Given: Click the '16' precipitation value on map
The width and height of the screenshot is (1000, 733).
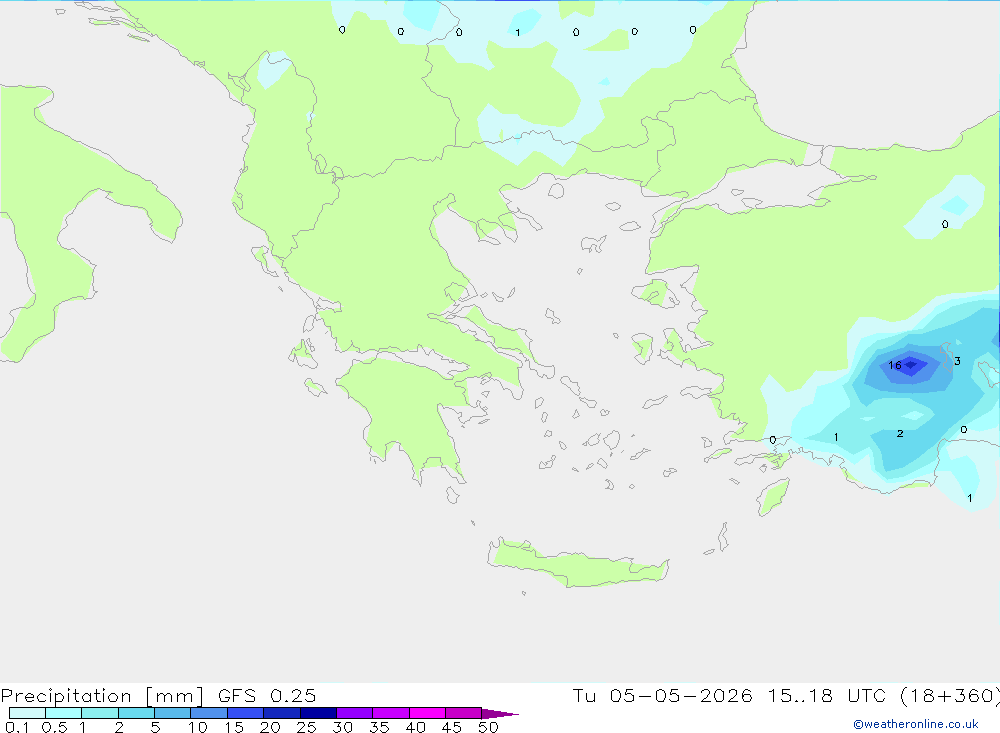Looking at the screenshot, I should click(x=895, y=366).
